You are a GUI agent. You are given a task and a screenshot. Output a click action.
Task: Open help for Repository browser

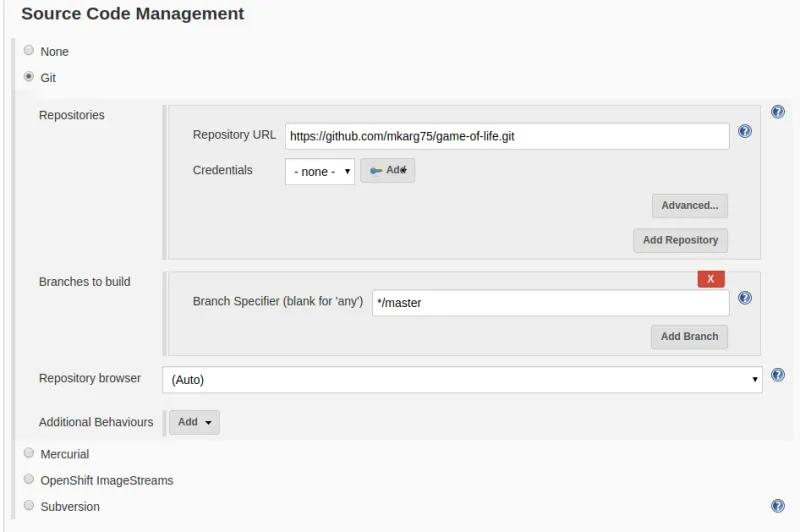(x=778, y=375)
